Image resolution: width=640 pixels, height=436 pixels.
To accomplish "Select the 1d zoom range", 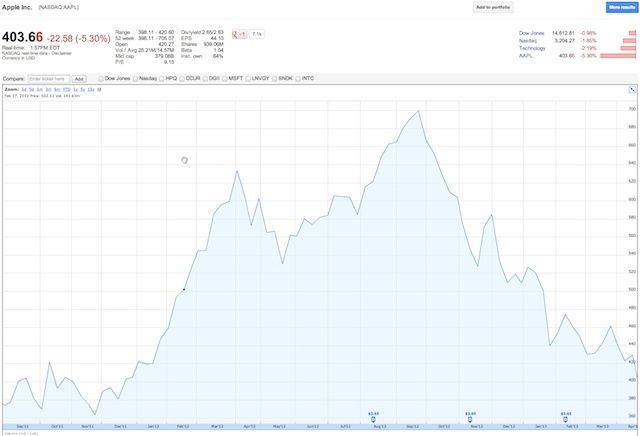I will (x=22, y=89).
